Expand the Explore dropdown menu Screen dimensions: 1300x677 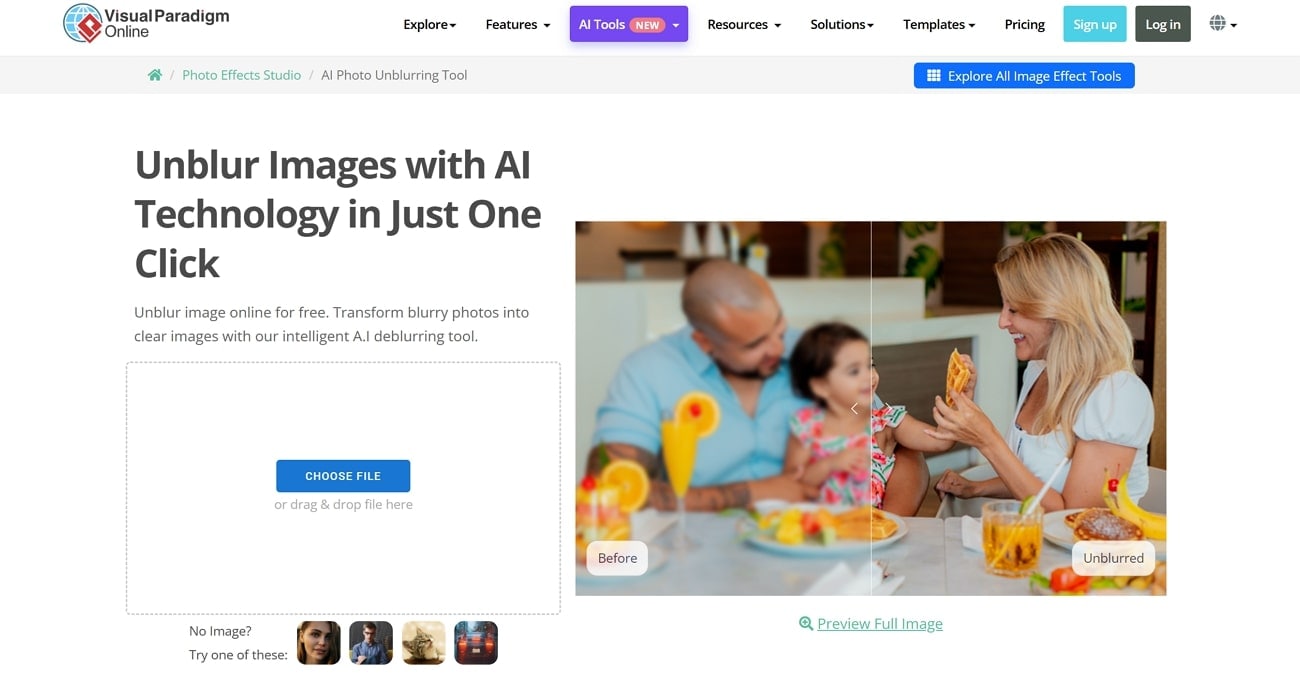click(x=430, y=24)
